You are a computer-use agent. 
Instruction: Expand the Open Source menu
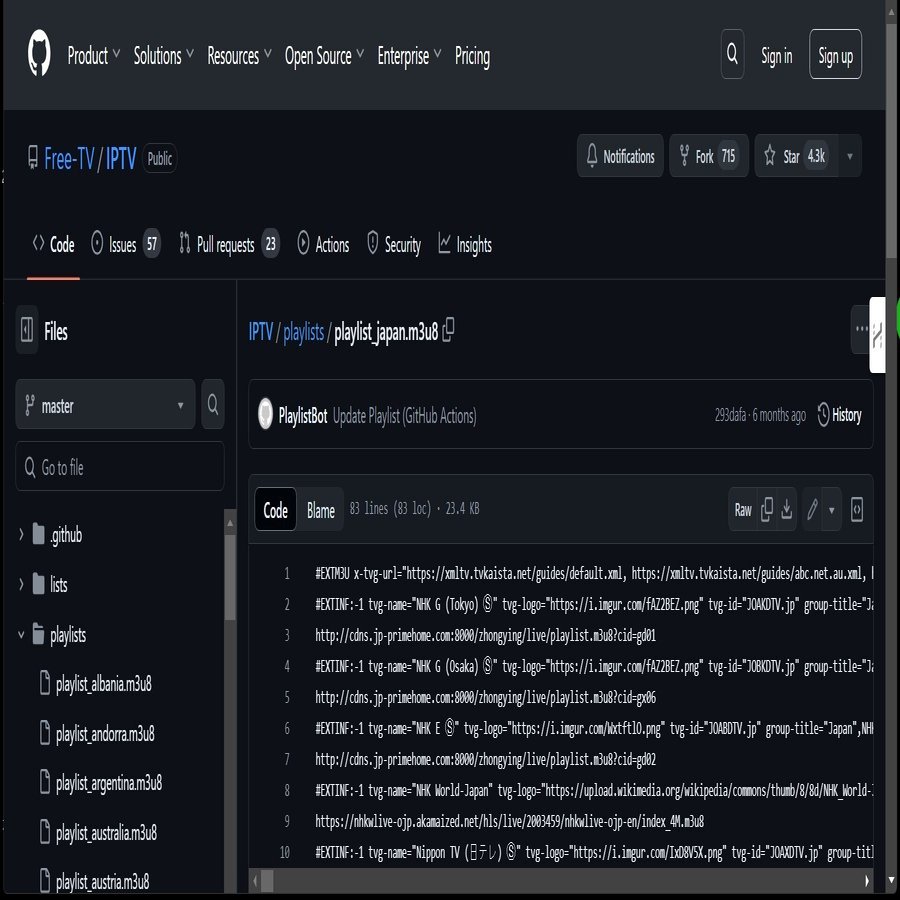[324, 56]
